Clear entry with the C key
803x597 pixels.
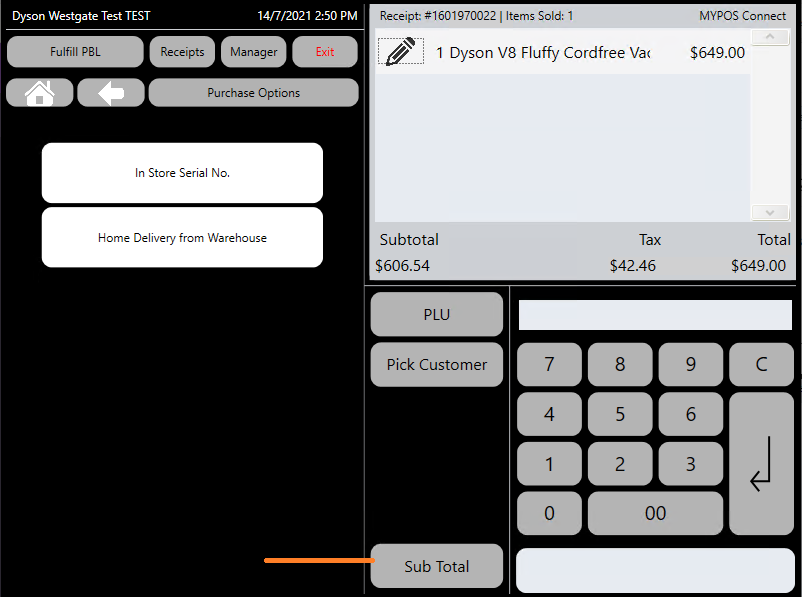tap(762, 364)
